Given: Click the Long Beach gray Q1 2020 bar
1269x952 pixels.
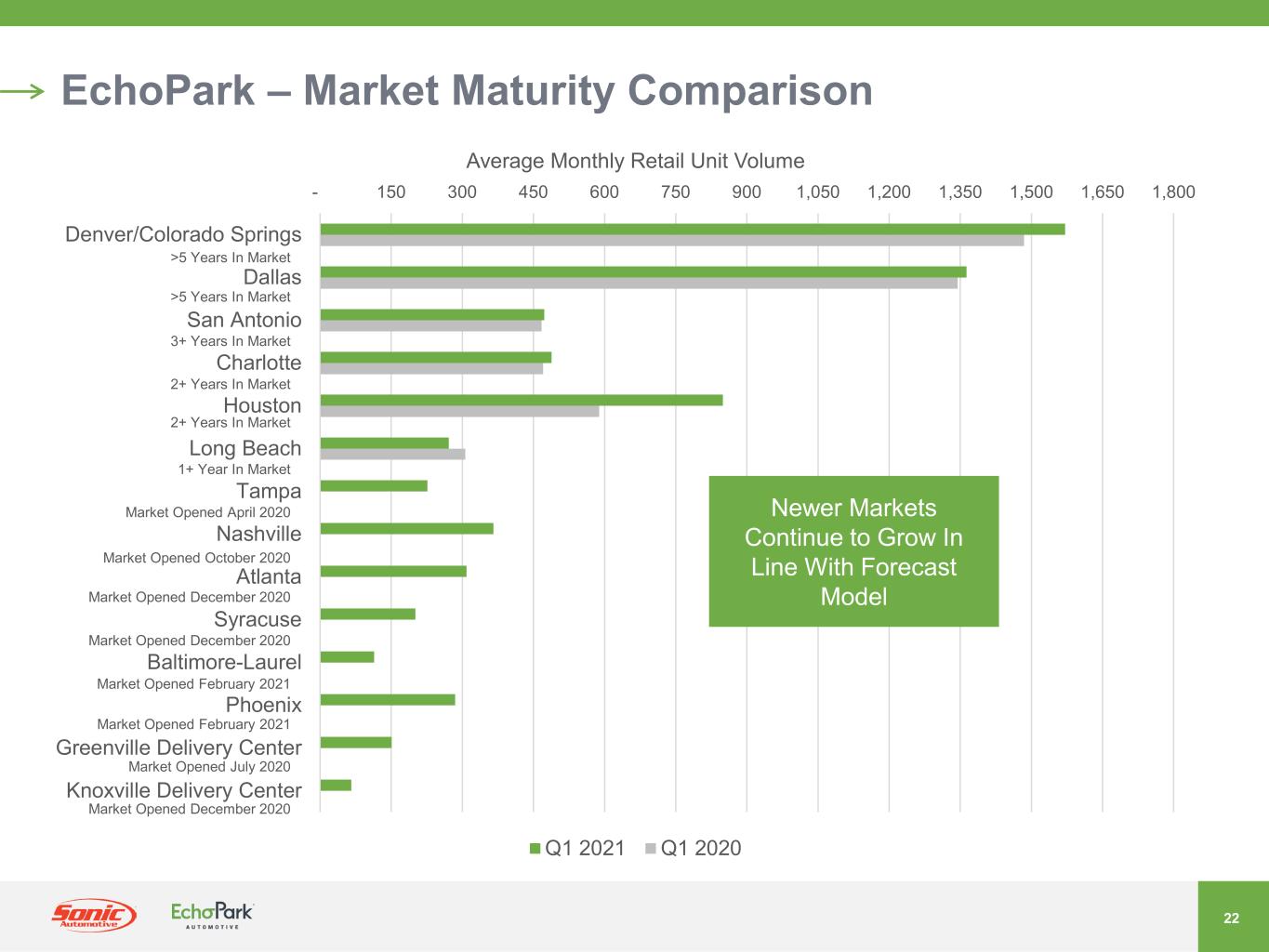Looking at the screenshot, I should (392, 455).
